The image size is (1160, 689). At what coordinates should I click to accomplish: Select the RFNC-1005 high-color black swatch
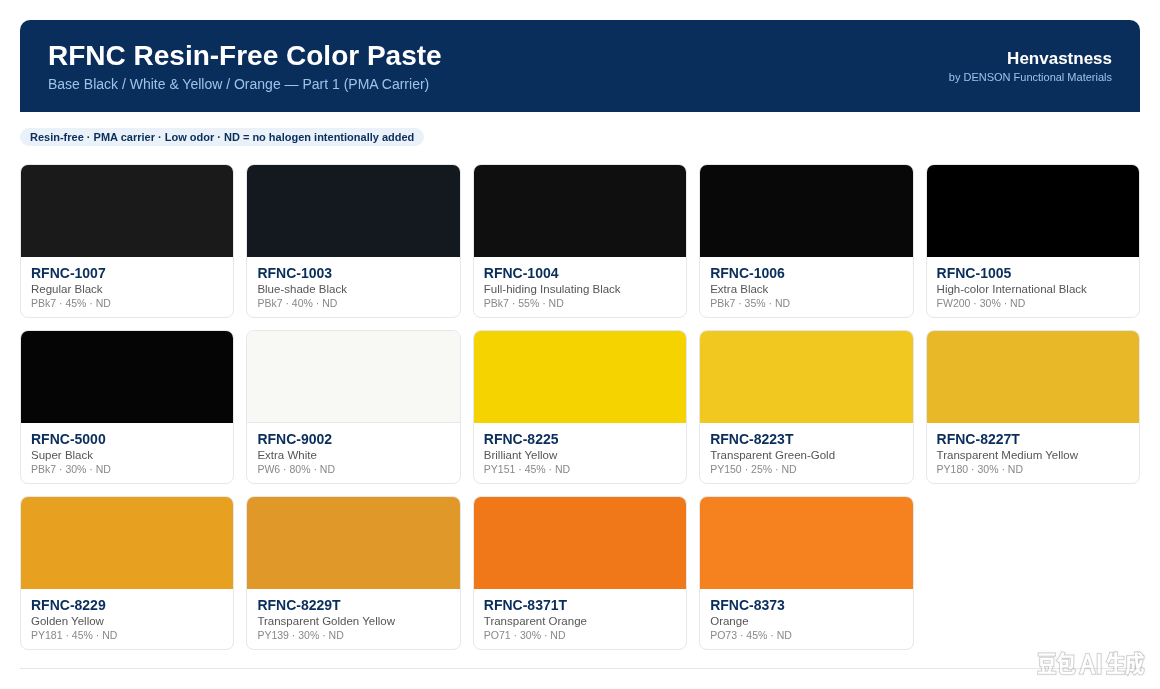point(1032,211)
